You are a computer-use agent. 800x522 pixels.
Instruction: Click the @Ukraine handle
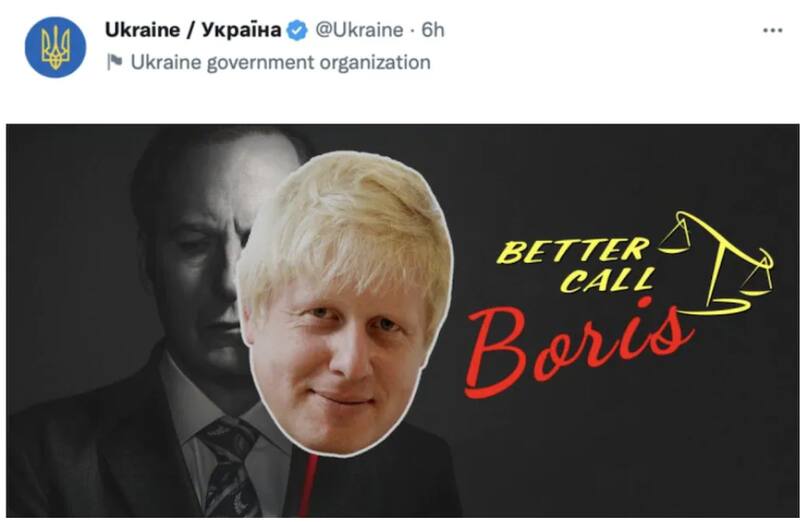point(359,30)
